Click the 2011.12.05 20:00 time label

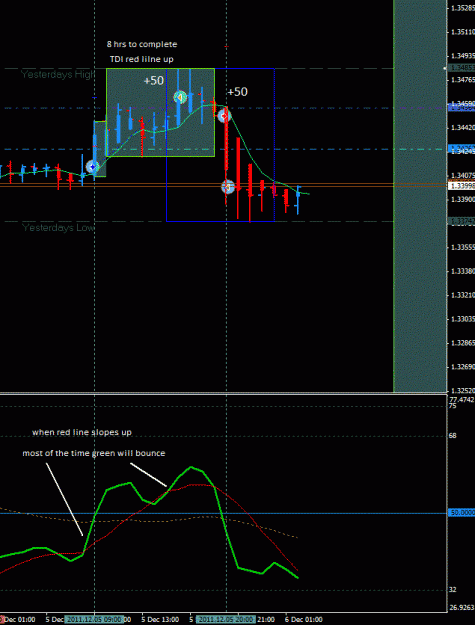click(225, 619)
